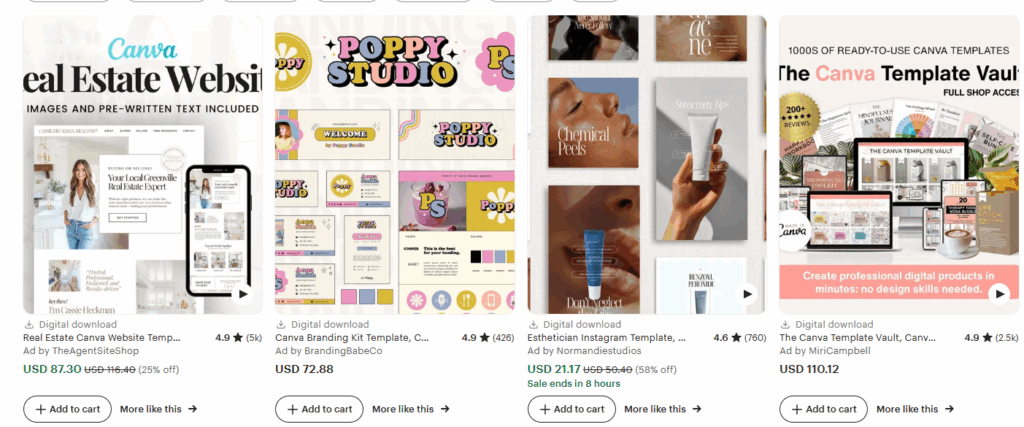Image resolution: width=1024 pixels, height=427 pixels.
Task: Open More like this for Canva Template Vault
Action: 915,409
